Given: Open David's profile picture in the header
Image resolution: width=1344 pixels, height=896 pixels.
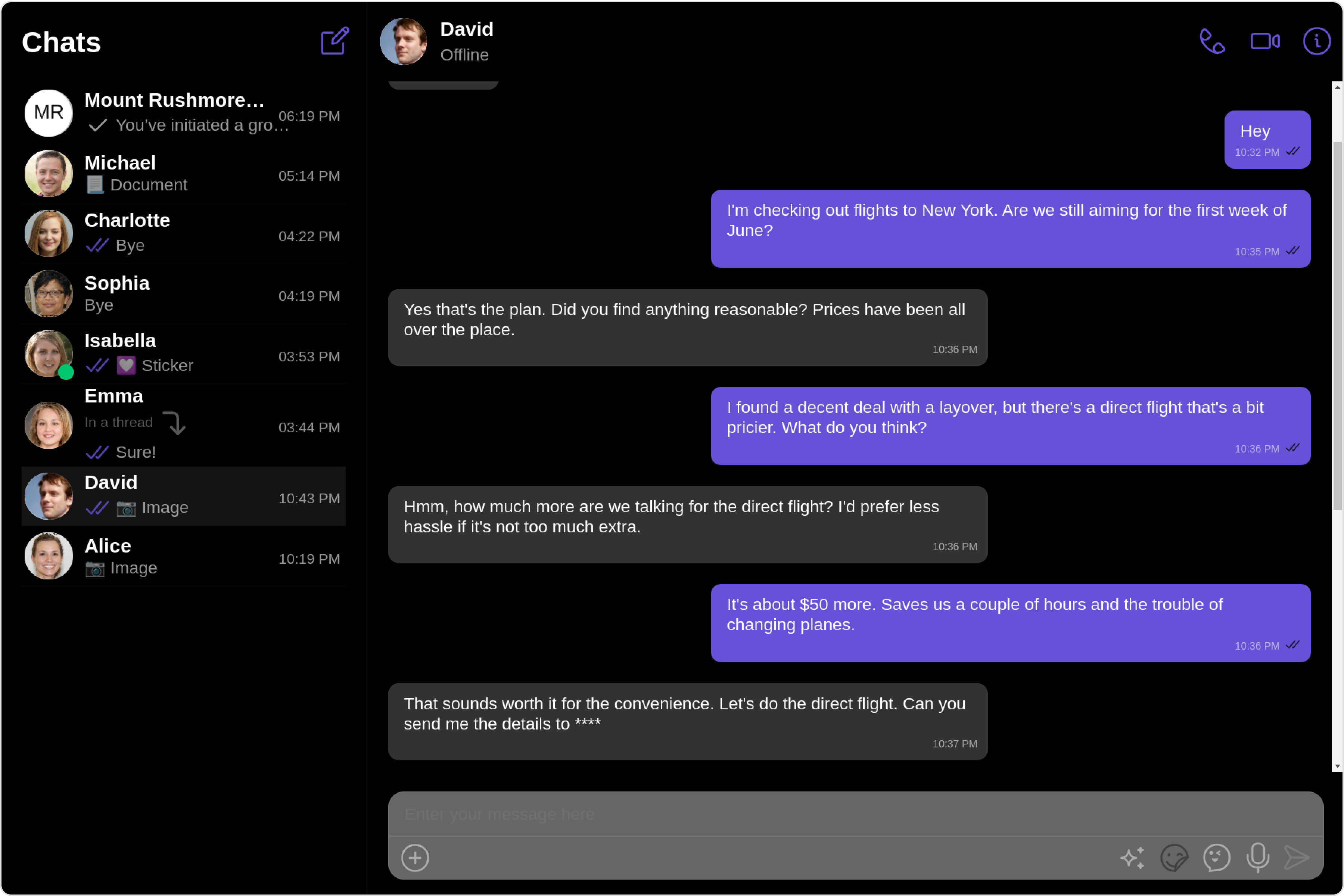Looking at the screenshot, I should [404, 41].
